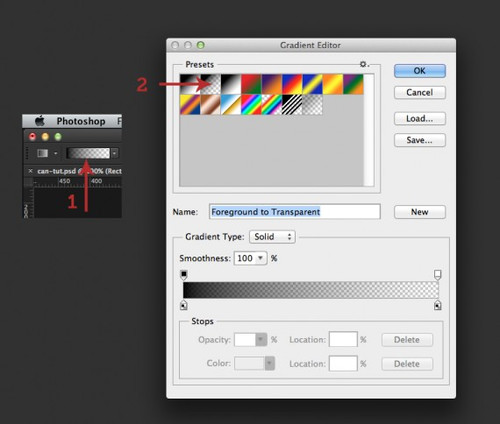Expand the Smoothness value dropdown

click(261, 258)
